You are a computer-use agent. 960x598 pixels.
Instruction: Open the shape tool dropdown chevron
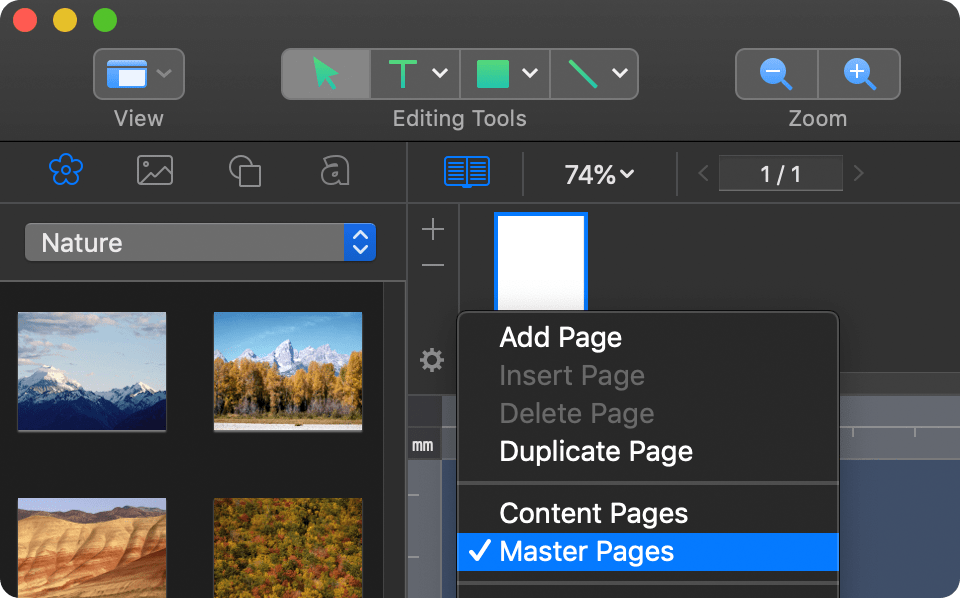point(531,73)
